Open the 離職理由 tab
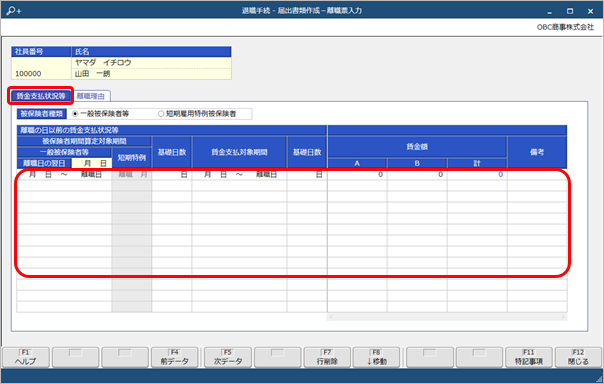Image resolution: width=604 pixels, height=384 pixels. pyautogui.click(x=91, y=96)
